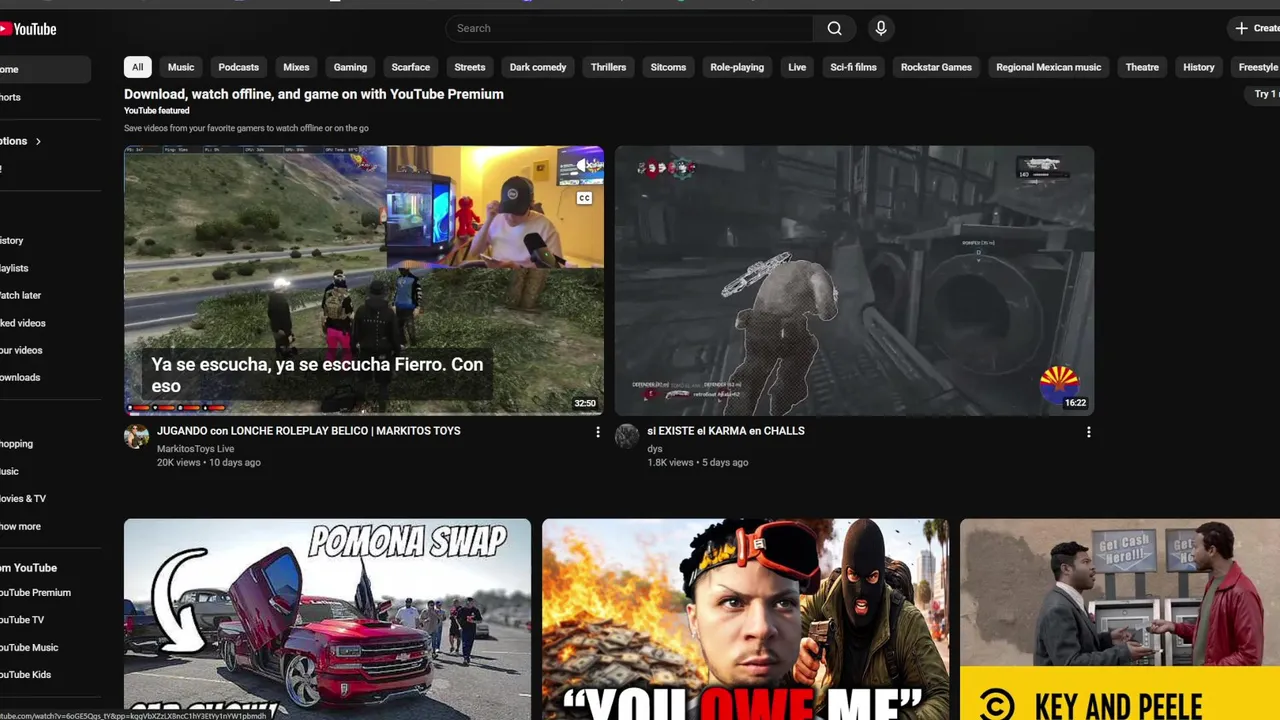Select the Music filter chip
The image size is (1280, 720).
[x=181, y=67]
